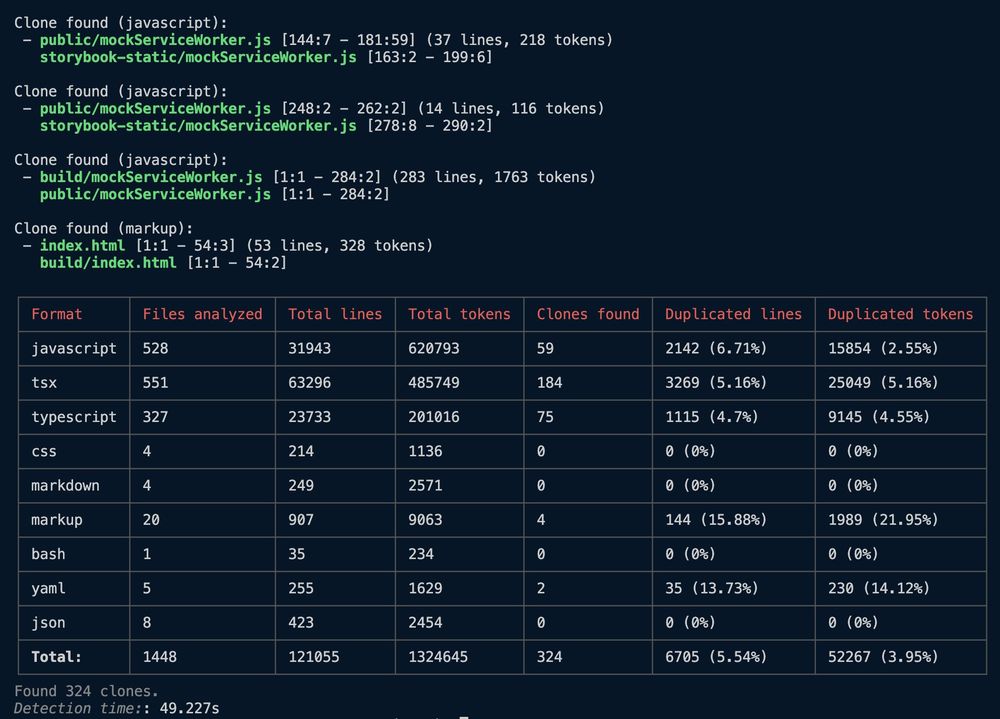Click '52267 (3.95%)' total duplicated tokens
The height and width of the screenshot is (719, 1000).
pos(883,657)
